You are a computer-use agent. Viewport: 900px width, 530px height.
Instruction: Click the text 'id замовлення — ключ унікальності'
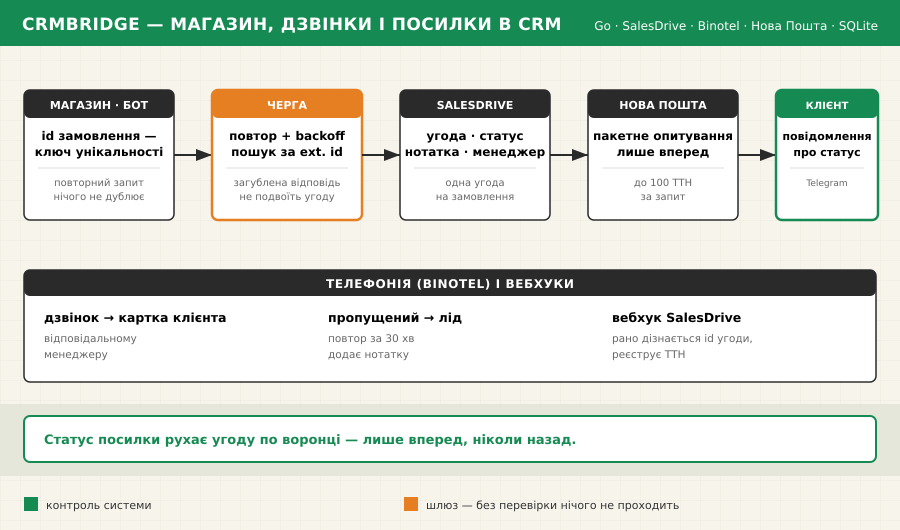tap(99, 144)
